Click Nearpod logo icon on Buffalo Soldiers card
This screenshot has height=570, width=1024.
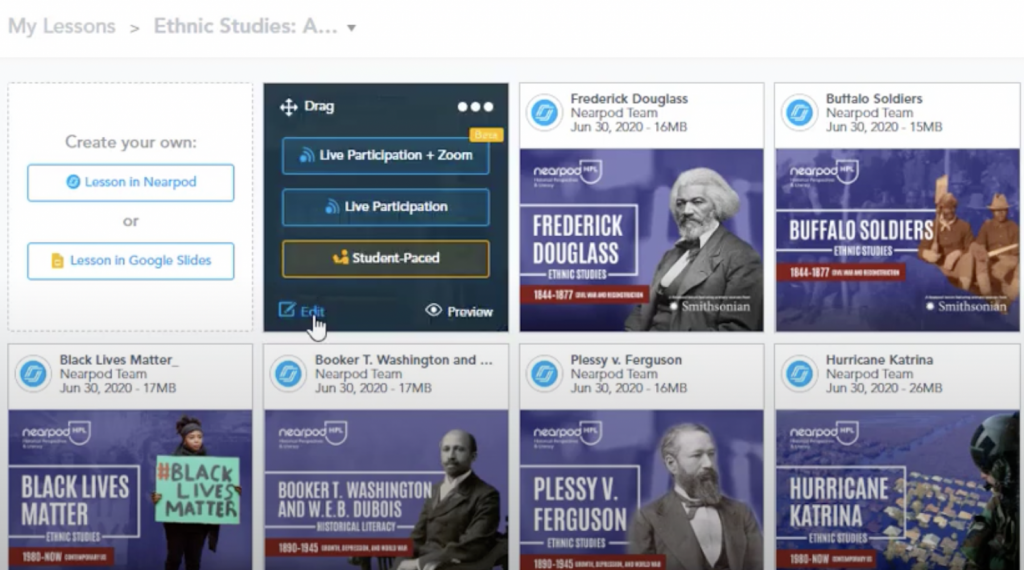click(x=800, y=113)
